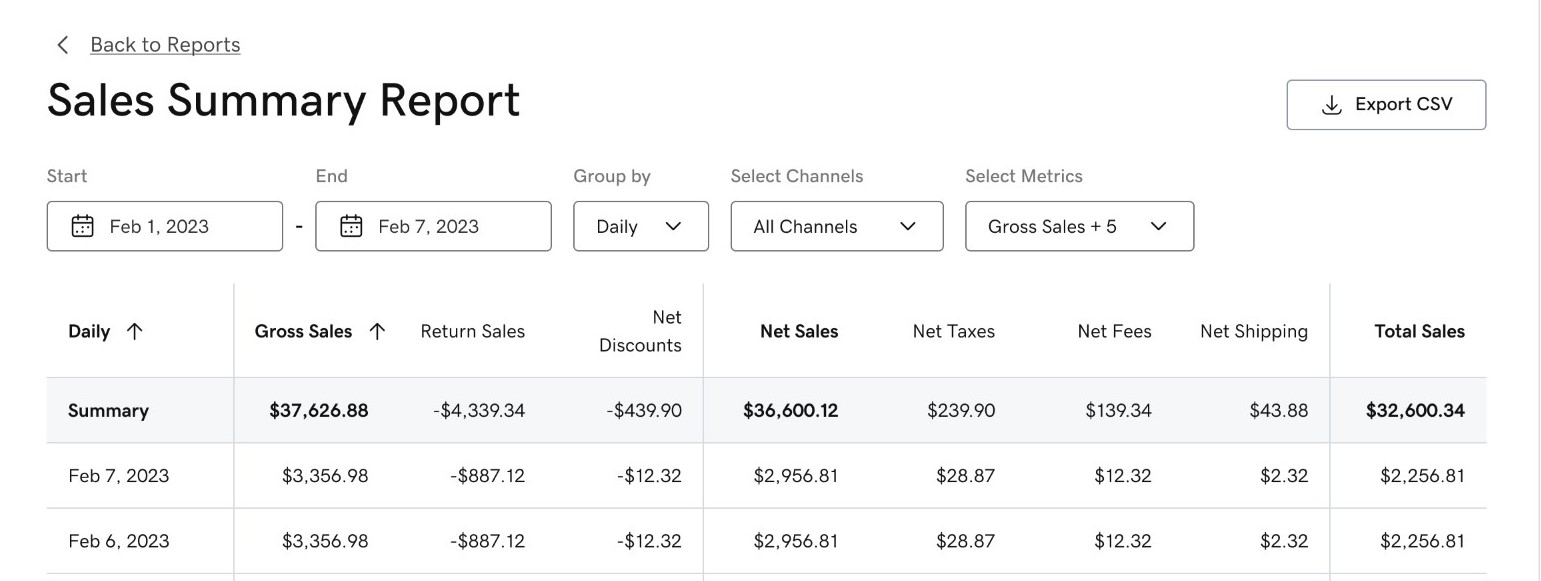Click the Net Taxes column header
Screen dimensions: 1541x581
(x=953, y=332)
